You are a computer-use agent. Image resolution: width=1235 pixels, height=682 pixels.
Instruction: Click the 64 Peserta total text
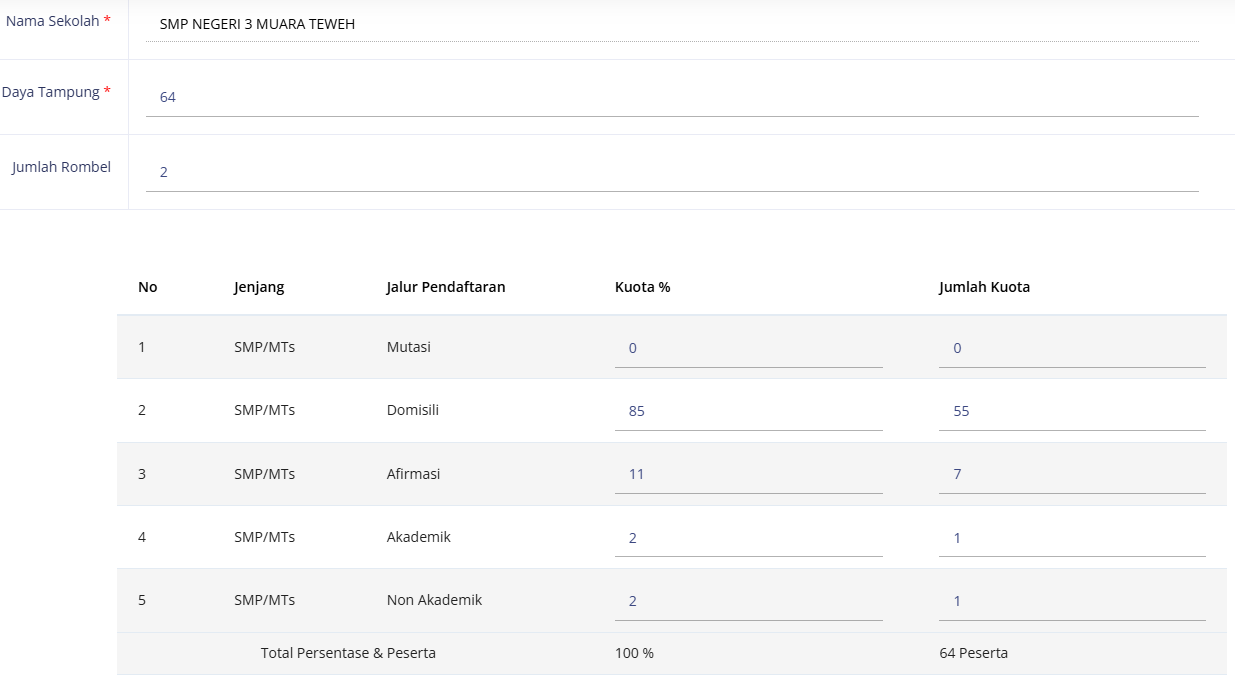(x=973, y=653)
